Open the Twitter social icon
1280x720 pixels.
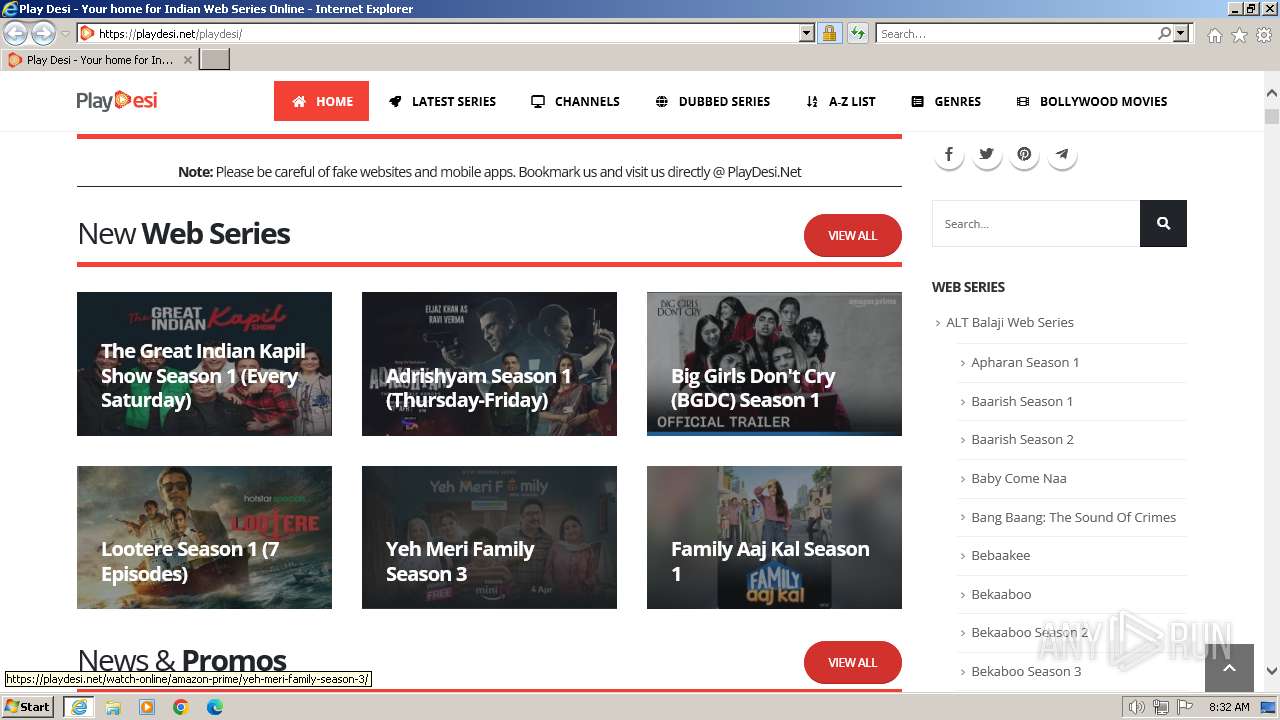987,155
